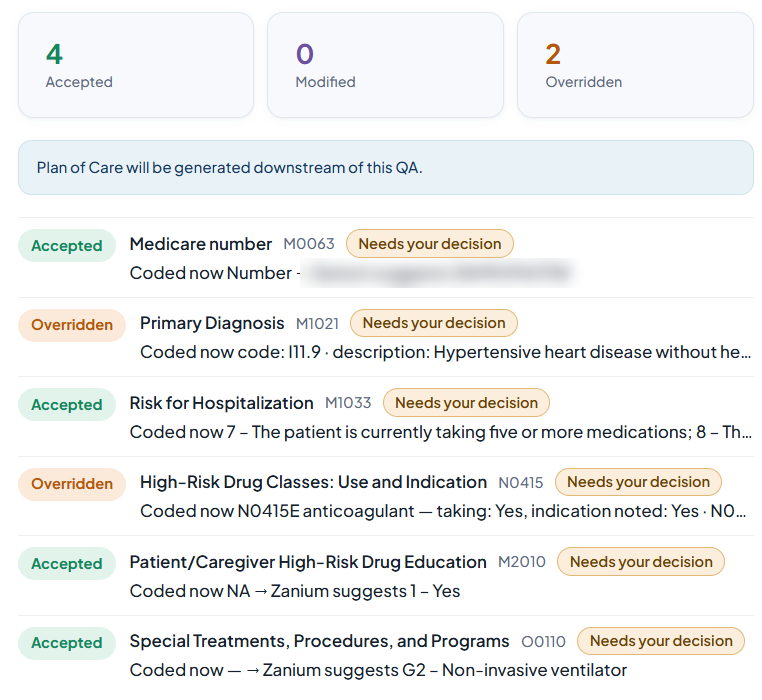Click the Plan of Care downstream notice

pos(386,168)
